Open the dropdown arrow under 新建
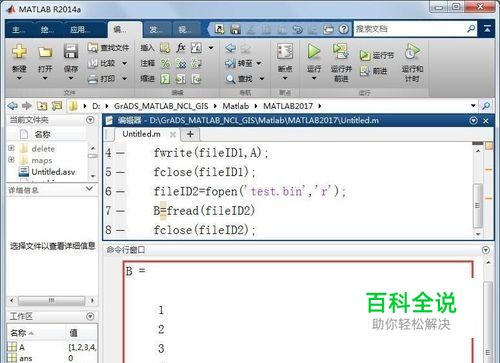The height and width of the screenshot is (363, 500). (19, 78)
